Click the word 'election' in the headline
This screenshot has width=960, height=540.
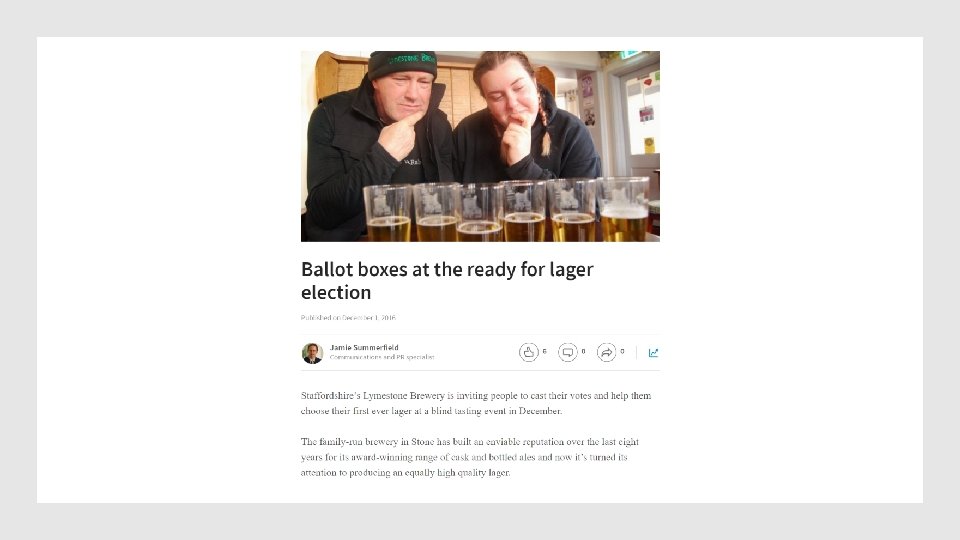[336, 293]
